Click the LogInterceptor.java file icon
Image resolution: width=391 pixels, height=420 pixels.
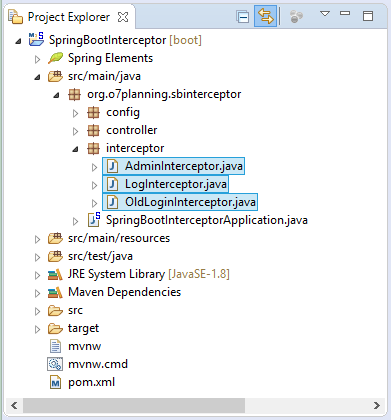pos(113,184)
